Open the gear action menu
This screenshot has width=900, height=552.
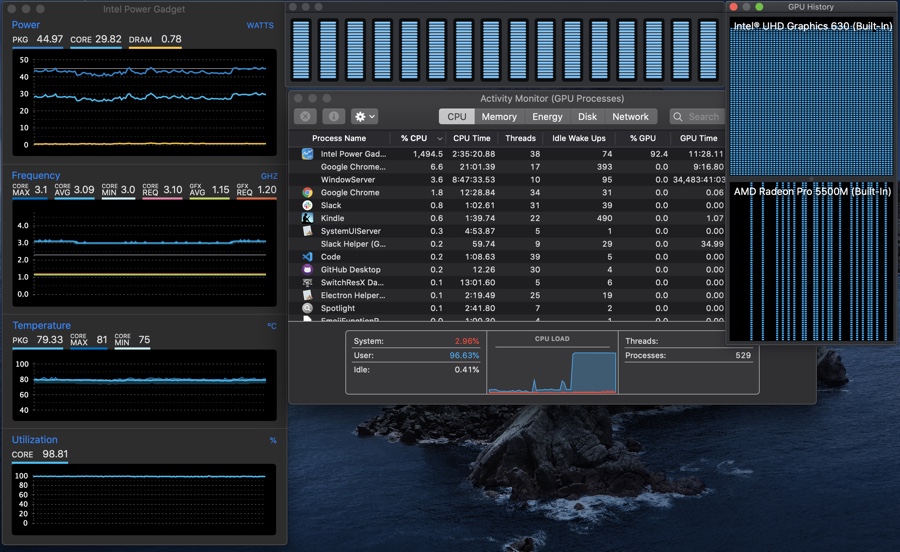tap(364, 116)
